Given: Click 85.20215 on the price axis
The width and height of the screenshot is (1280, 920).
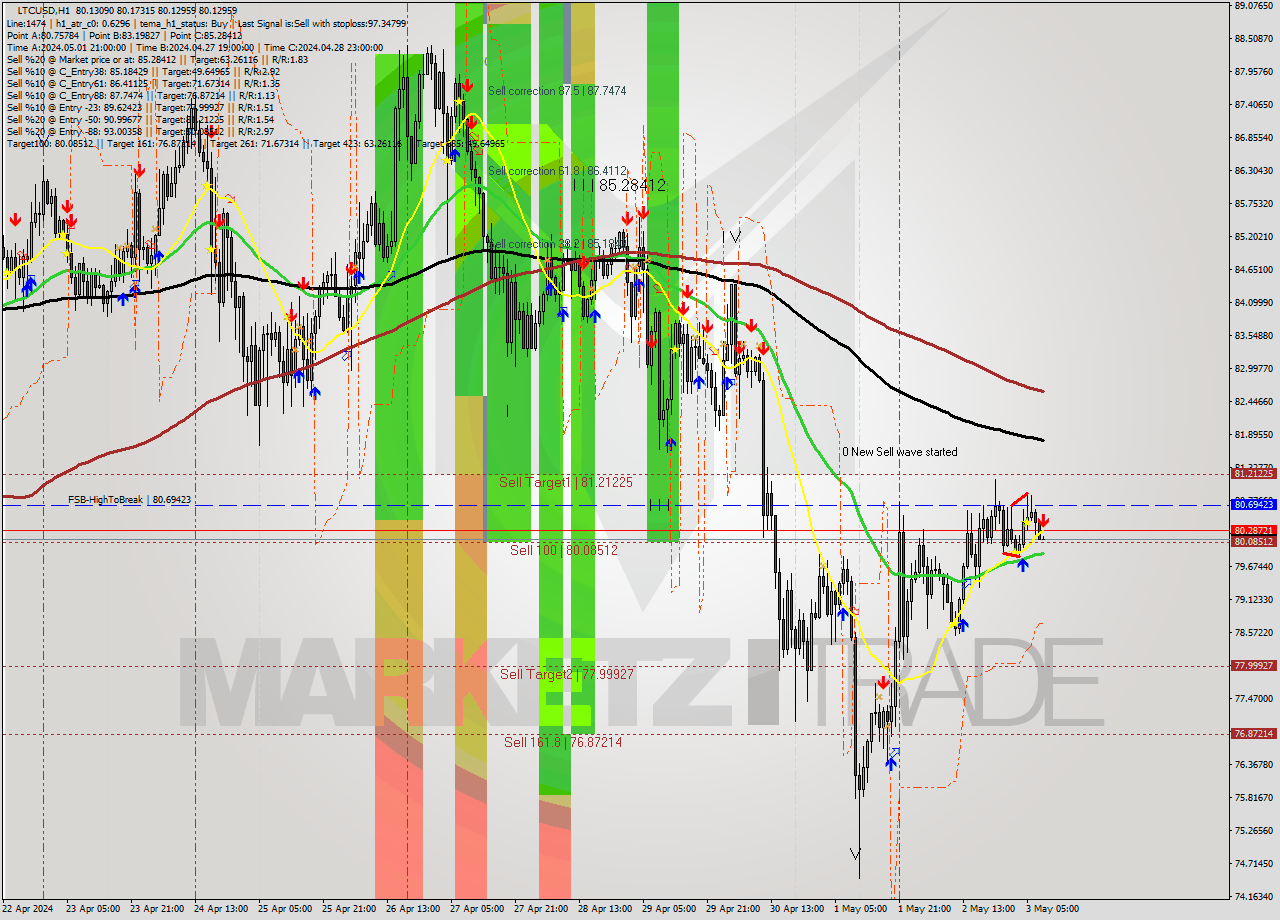Looking at the screenshot, I should [x=1253, y=236].
